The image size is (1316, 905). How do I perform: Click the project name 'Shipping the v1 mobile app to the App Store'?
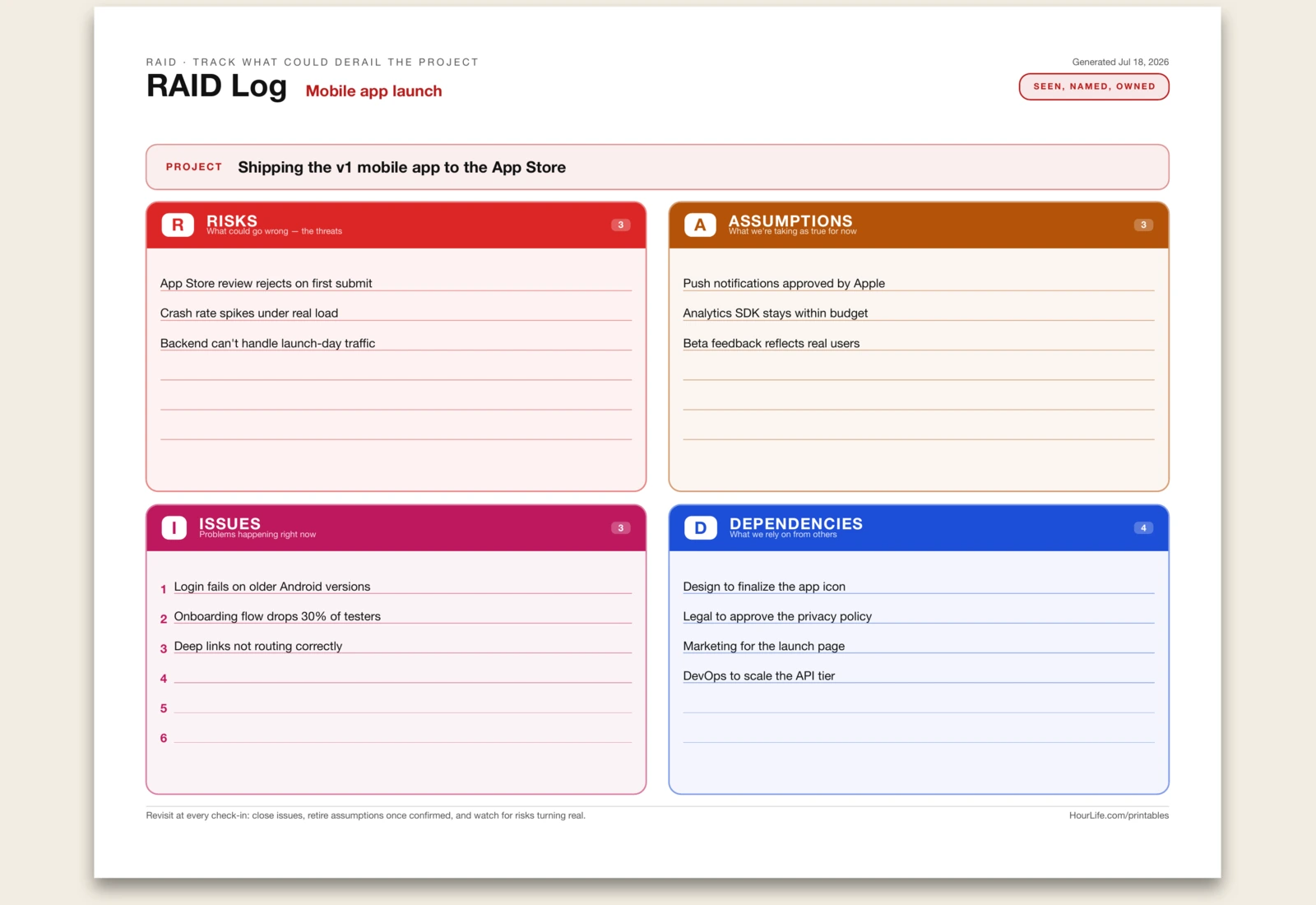(x=401, y=167)
